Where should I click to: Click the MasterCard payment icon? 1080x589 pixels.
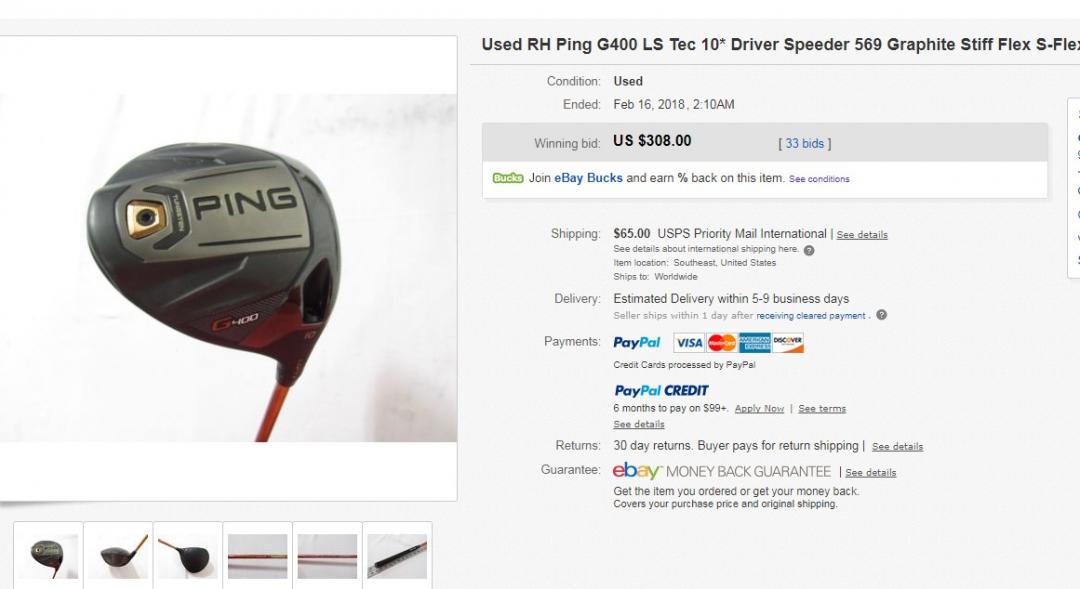coord(722,342)
